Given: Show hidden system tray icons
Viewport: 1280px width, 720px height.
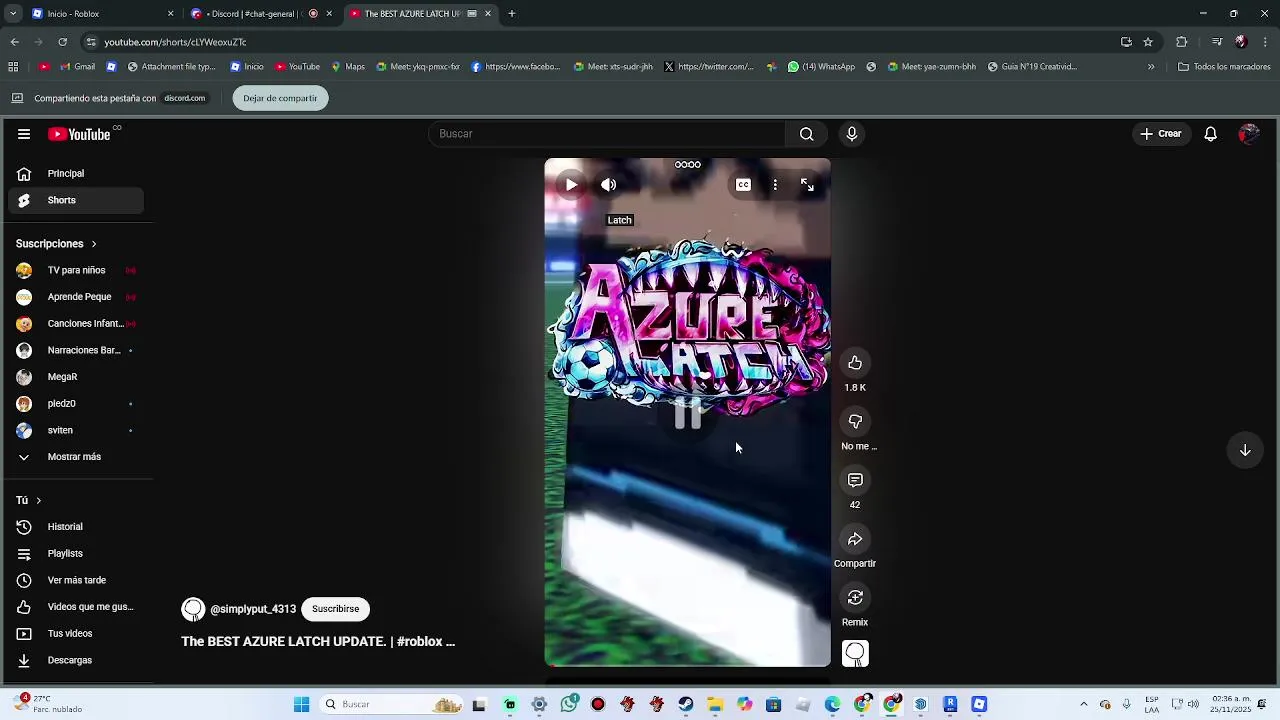Looking at the screenshot, I should 1083,705.
